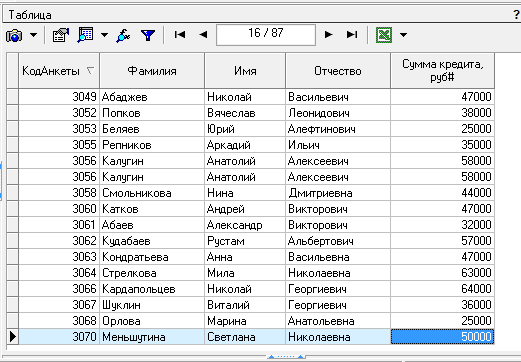Select the cell Леонидович

pyautogui.click(x=338, y=113)
